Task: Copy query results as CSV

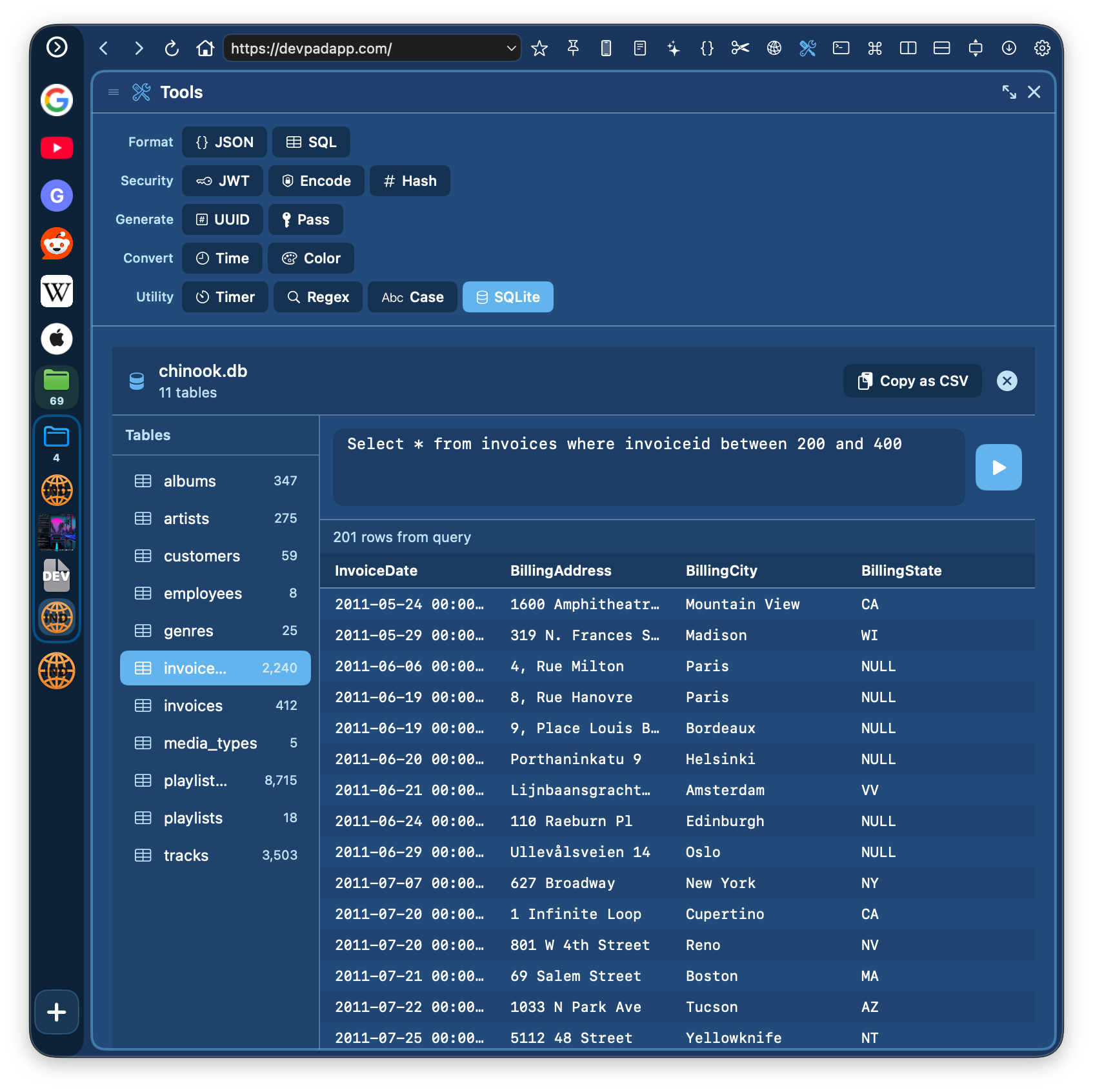Action: (x=912, y=381)
